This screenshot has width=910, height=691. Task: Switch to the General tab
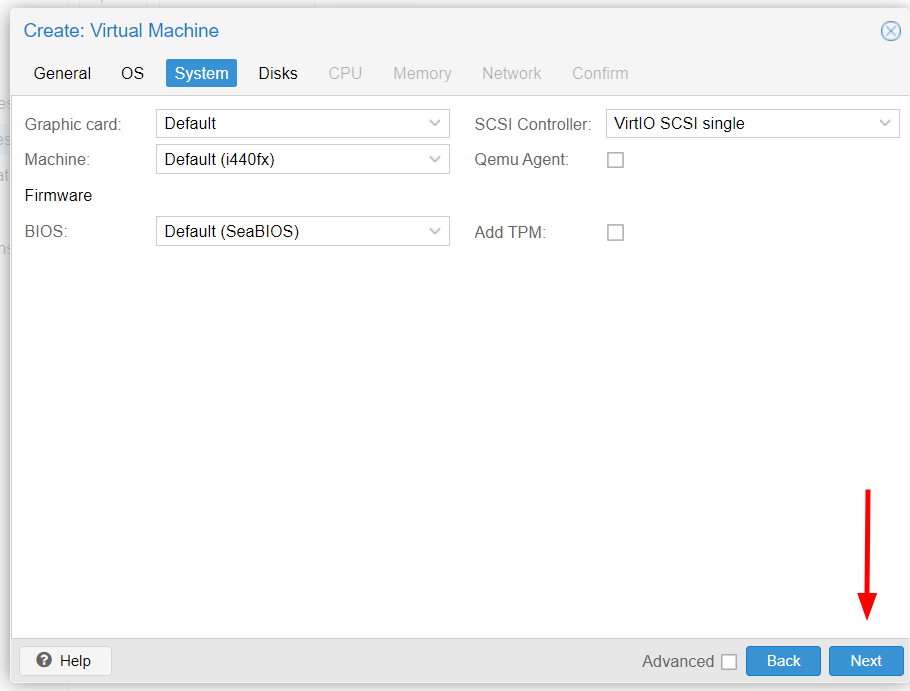pyautogui.click(x=62, y=73)
